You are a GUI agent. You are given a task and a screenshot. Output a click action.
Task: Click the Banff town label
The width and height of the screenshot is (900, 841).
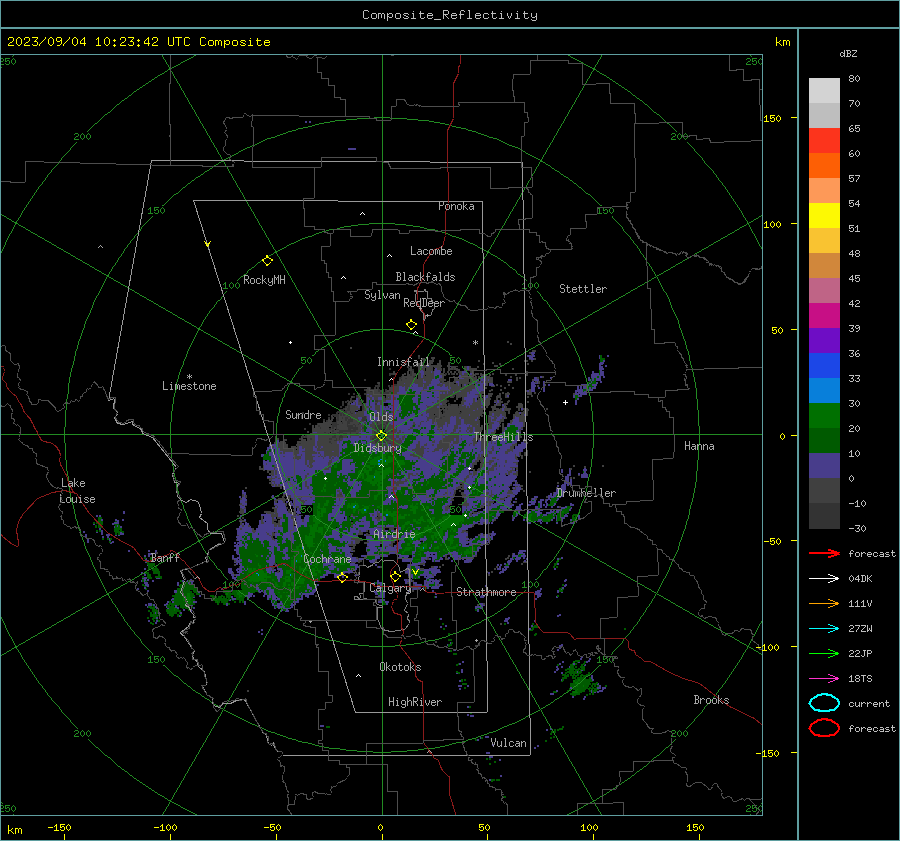[165, 558]
